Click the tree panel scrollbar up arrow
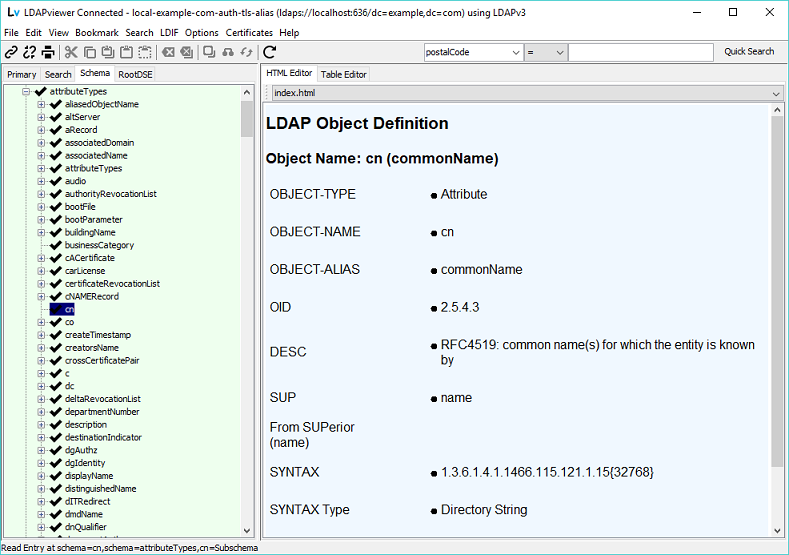Viewport: 789px width, 555px height. [247, 92]
